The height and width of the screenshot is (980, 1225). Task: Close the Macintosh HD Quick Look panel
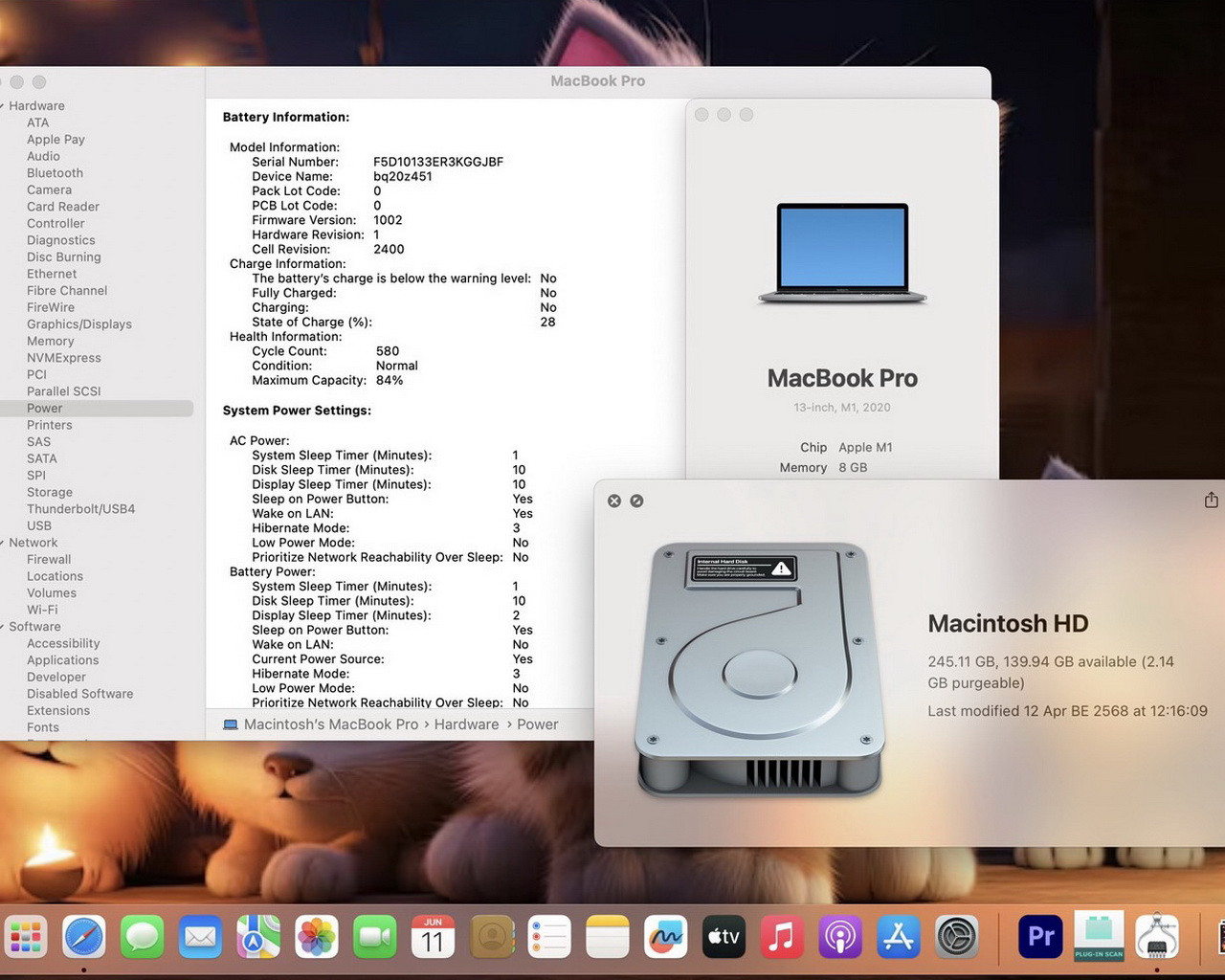[614, 501]
